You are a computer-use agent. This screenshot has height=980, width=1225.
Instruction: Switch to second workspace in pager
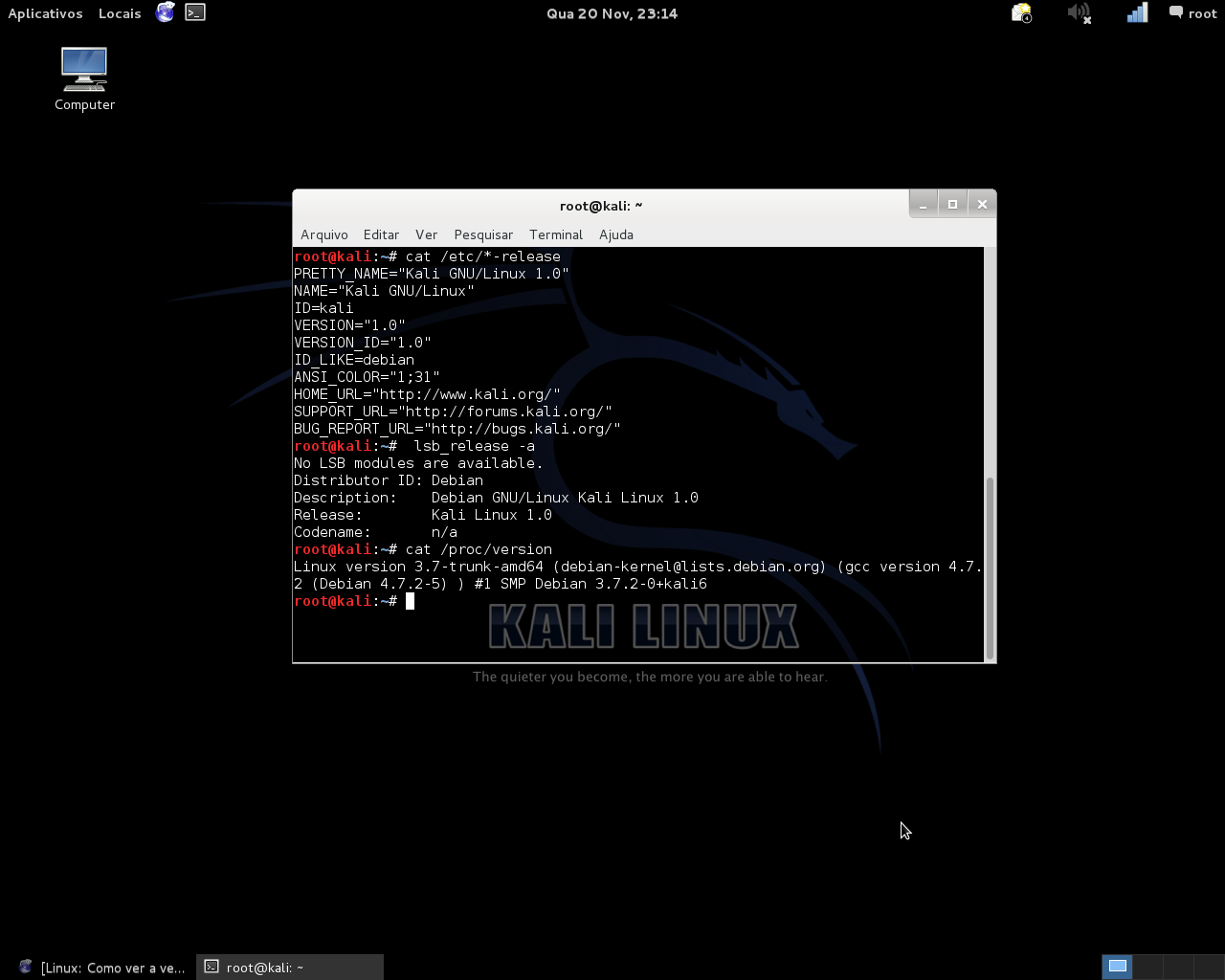[1147, 967]
